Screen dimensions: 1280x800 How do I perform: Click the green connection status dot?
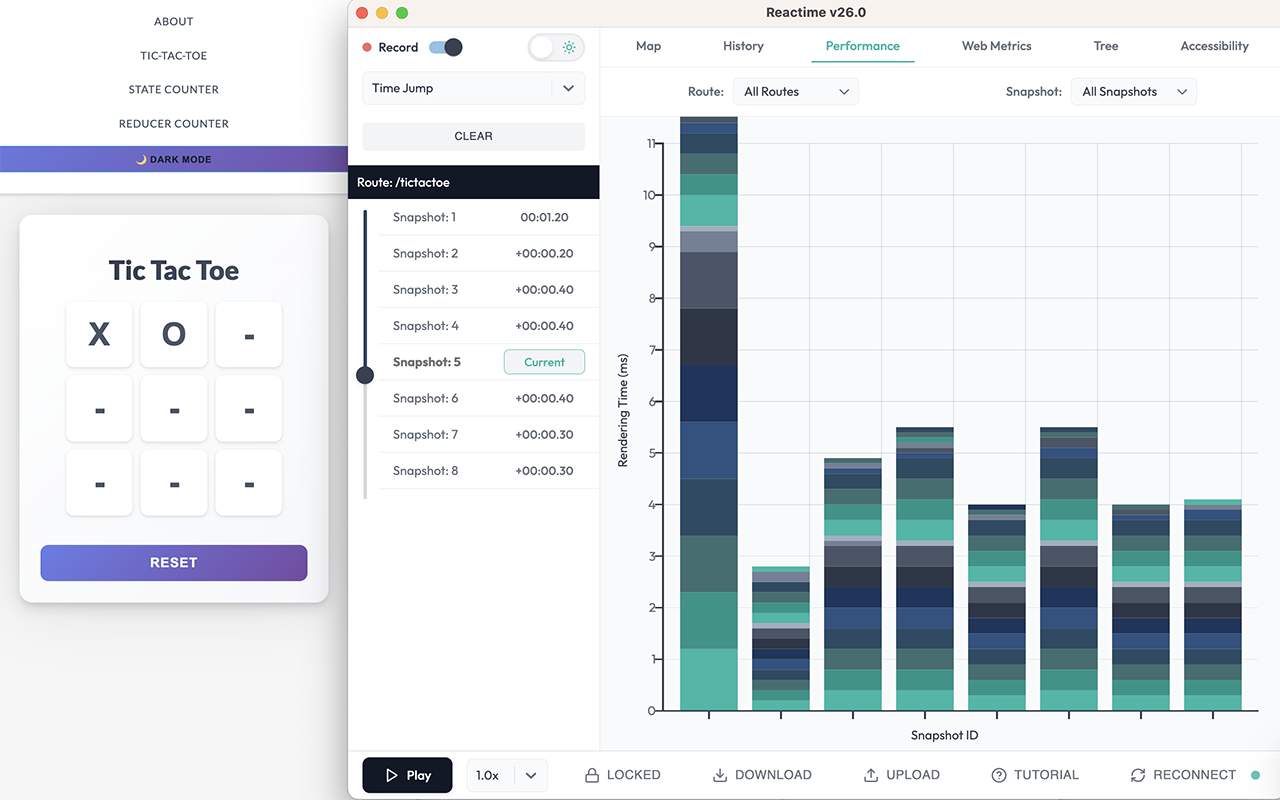pyautogui.click(x=1256, y=775)
